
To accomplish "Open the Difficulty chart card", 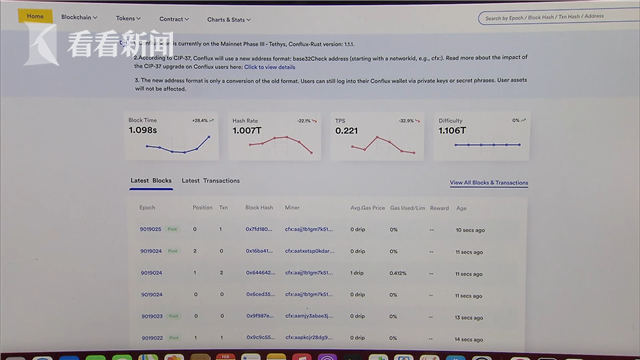I will point(482,136).
